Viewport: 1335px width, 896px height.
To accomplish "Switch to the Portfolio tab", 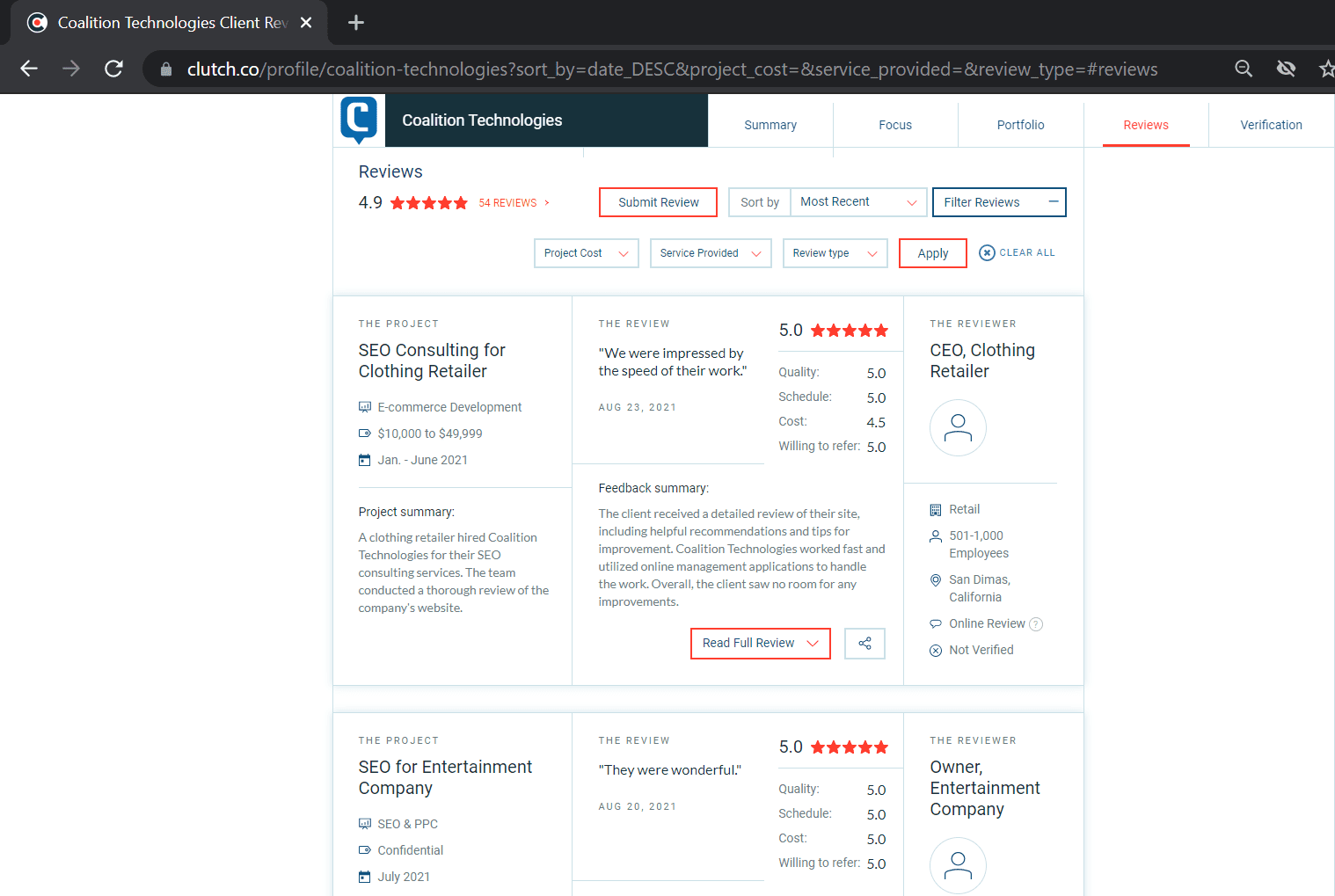I will [1020, 125].
